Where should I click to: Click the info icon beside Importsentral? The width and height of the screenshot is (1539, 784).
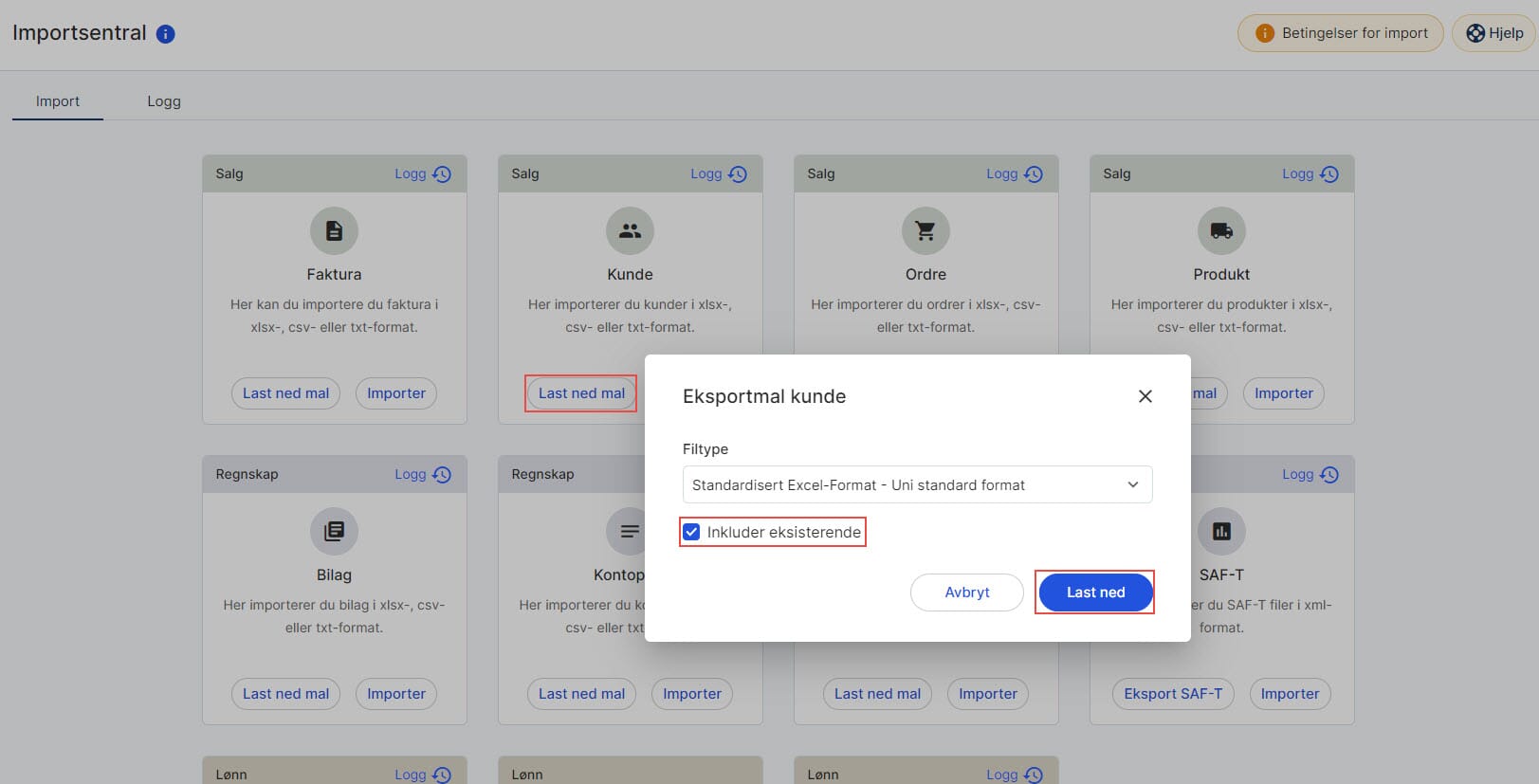click(165, 34)
